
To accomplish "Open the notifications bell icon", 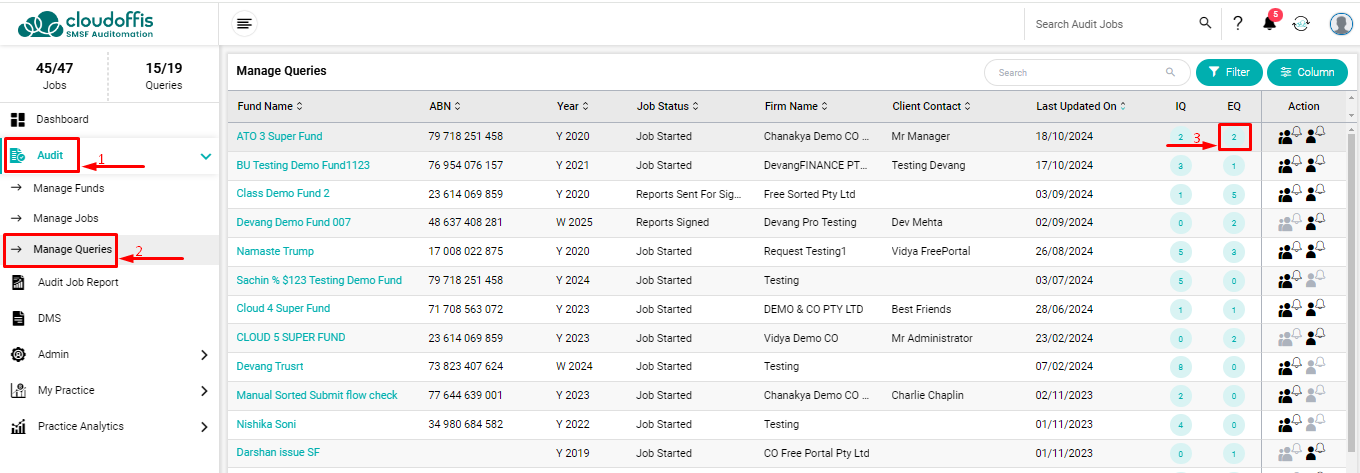I will (x=1269, y=23).
